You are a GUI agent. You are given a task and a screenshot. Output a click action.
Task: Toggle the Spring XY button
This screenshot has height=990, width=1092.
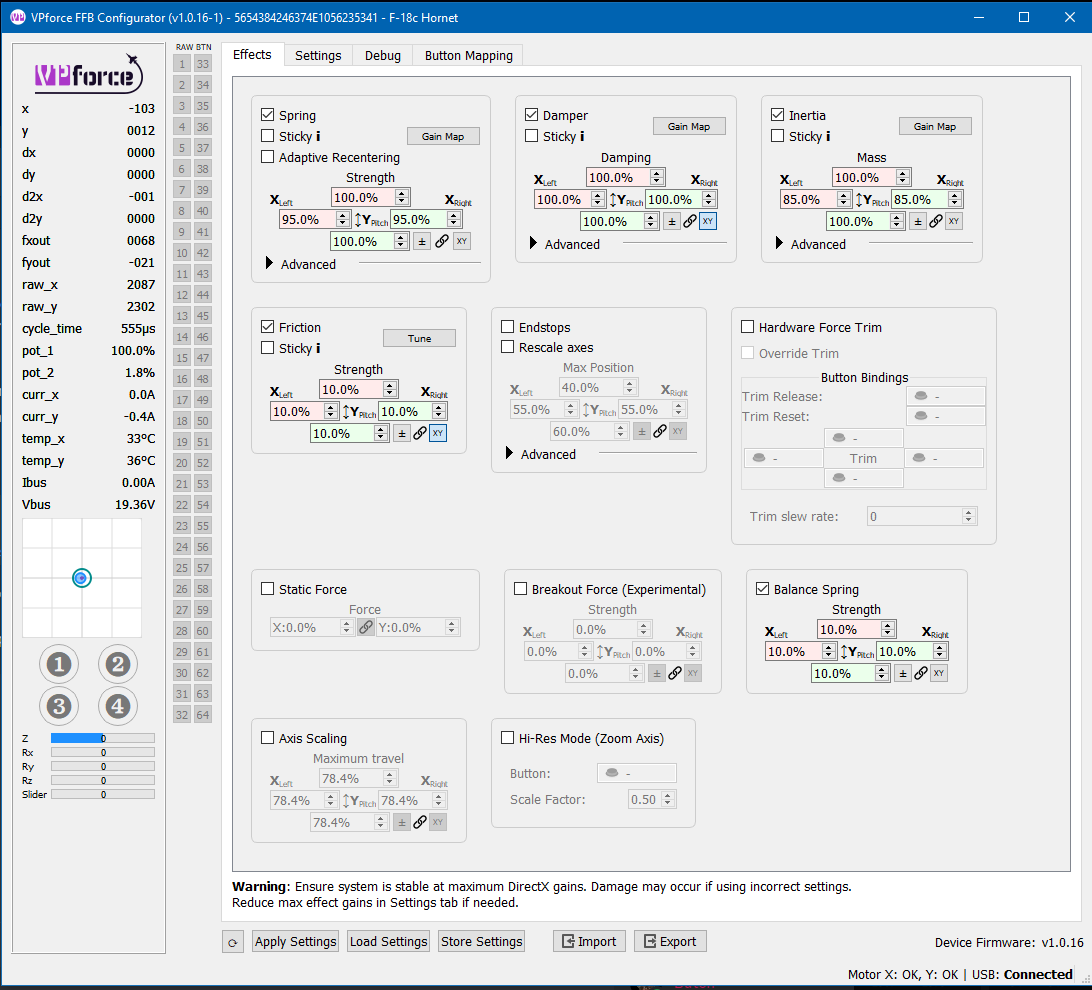click(x=462, y=242)
